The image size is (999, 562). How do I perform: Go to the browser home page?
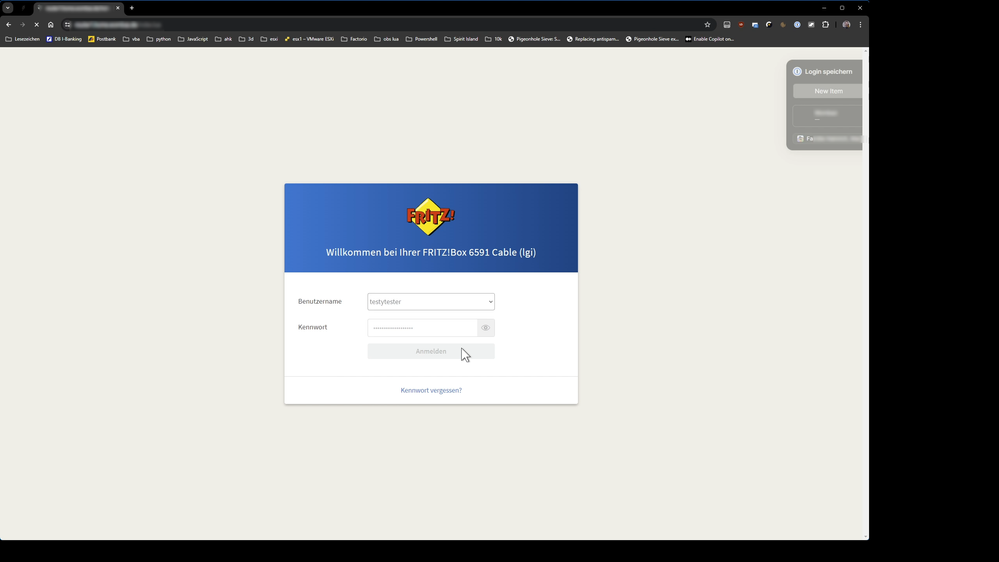51,24
